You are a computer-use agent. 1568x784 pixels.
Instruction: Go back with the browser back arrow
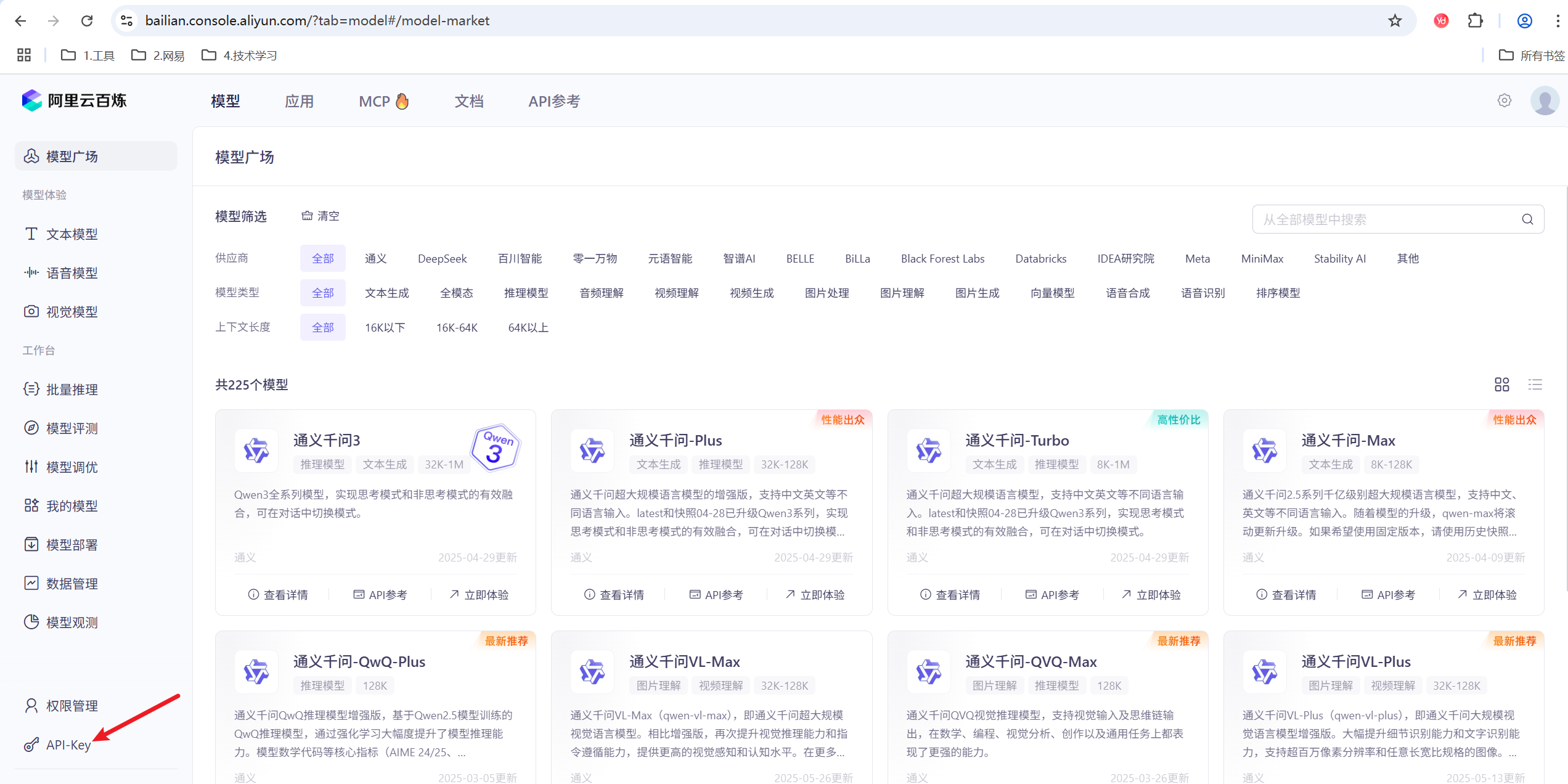[20, 21]
